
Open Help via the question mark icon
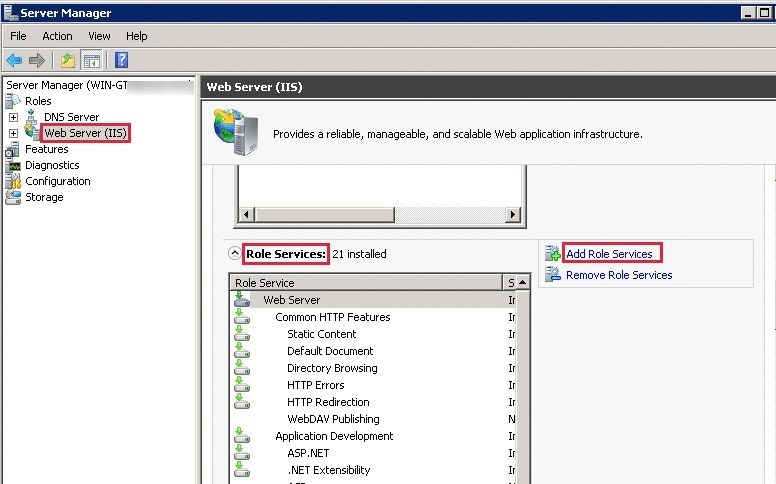(121, 60)
